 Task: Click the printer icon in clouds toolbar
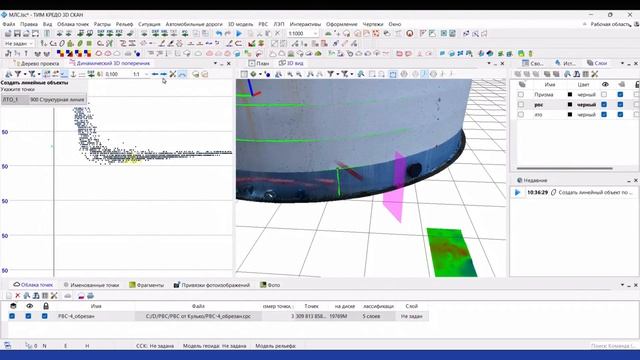tap(90, 296)
